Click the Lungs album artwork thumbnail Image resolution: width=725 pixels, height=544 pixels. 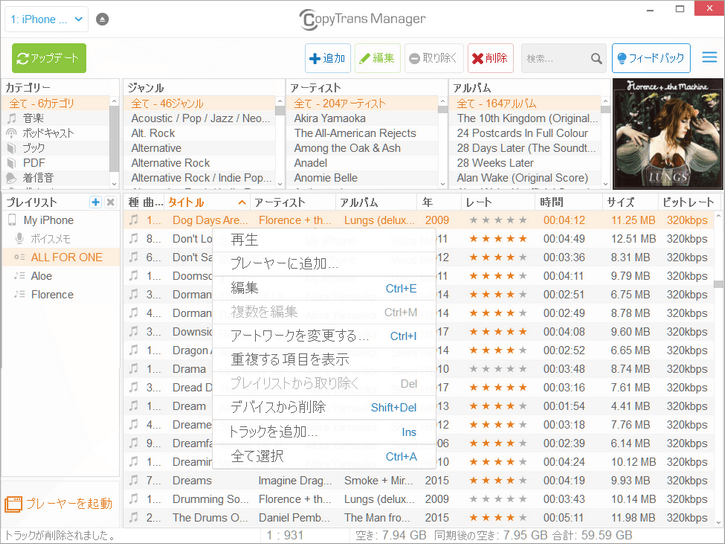coord(667,134)
